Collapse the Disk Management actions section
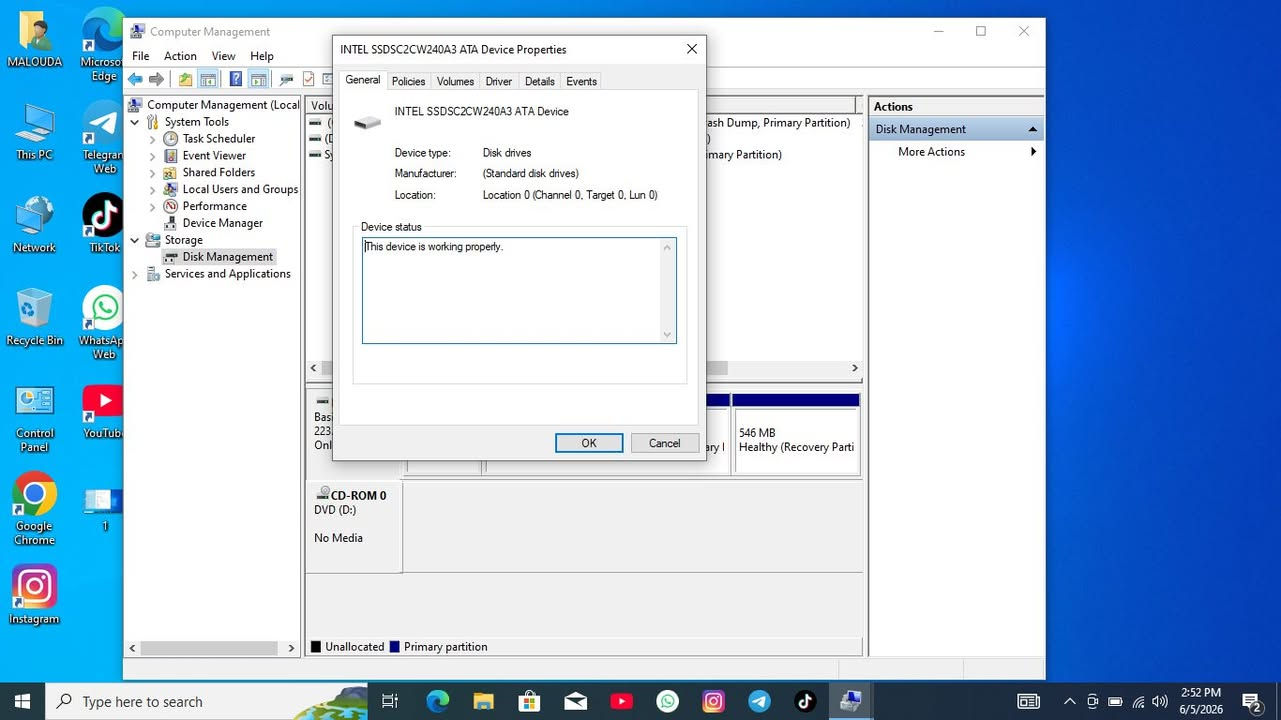 [x=1033, y=129]
